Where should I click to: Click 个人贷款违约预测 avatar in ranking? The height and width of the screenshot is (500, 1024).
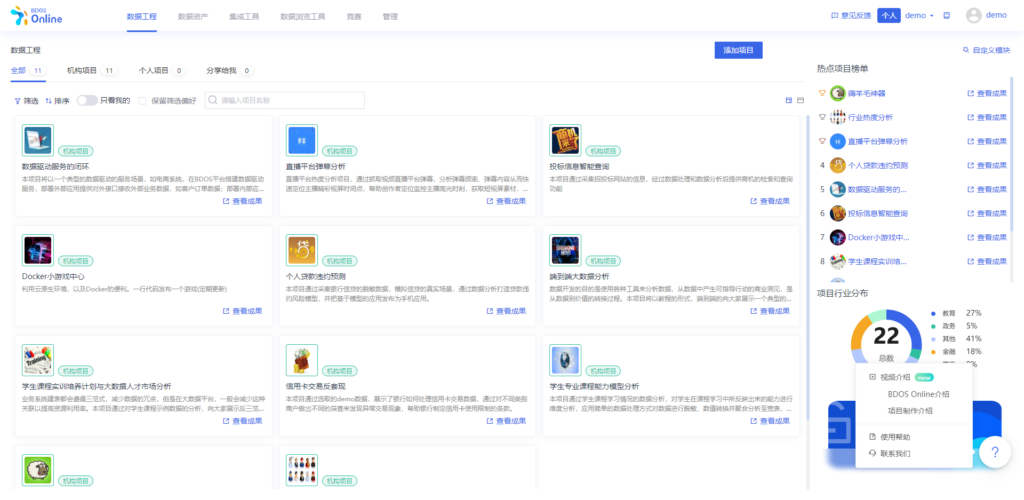coord(838,165)
